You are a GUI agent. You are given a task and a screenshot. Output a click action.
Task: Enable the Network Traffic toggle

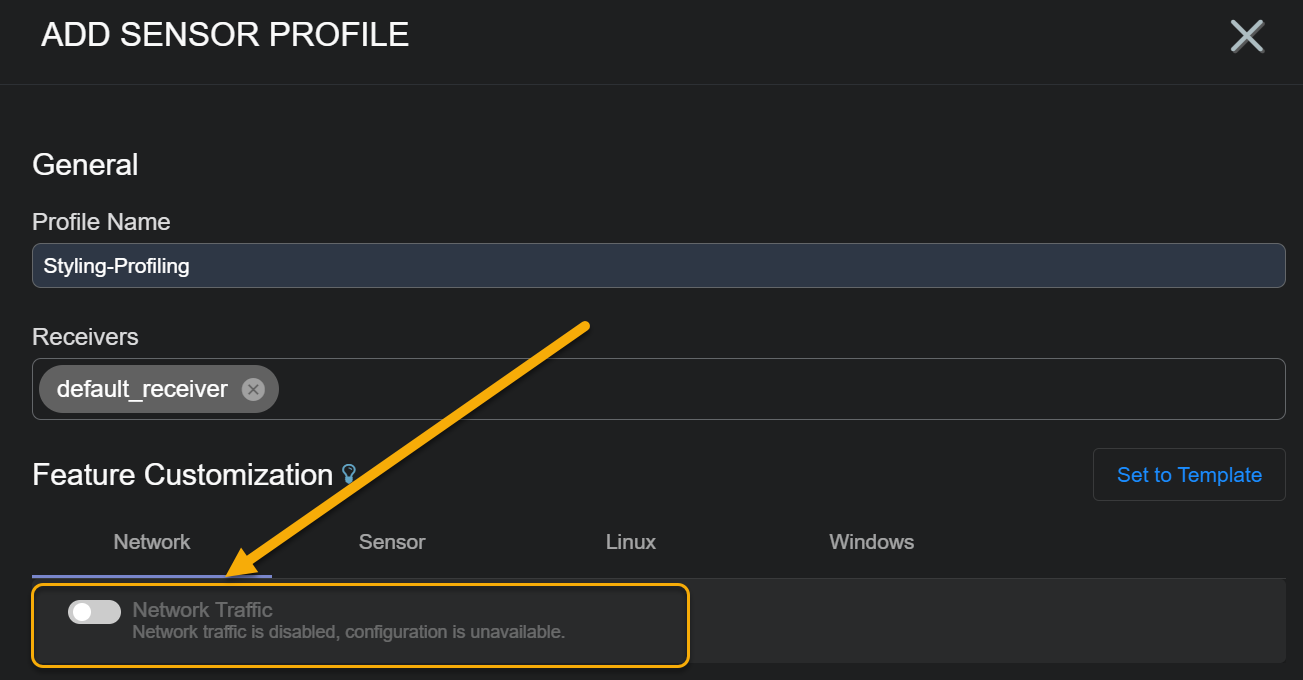(94, 612)
